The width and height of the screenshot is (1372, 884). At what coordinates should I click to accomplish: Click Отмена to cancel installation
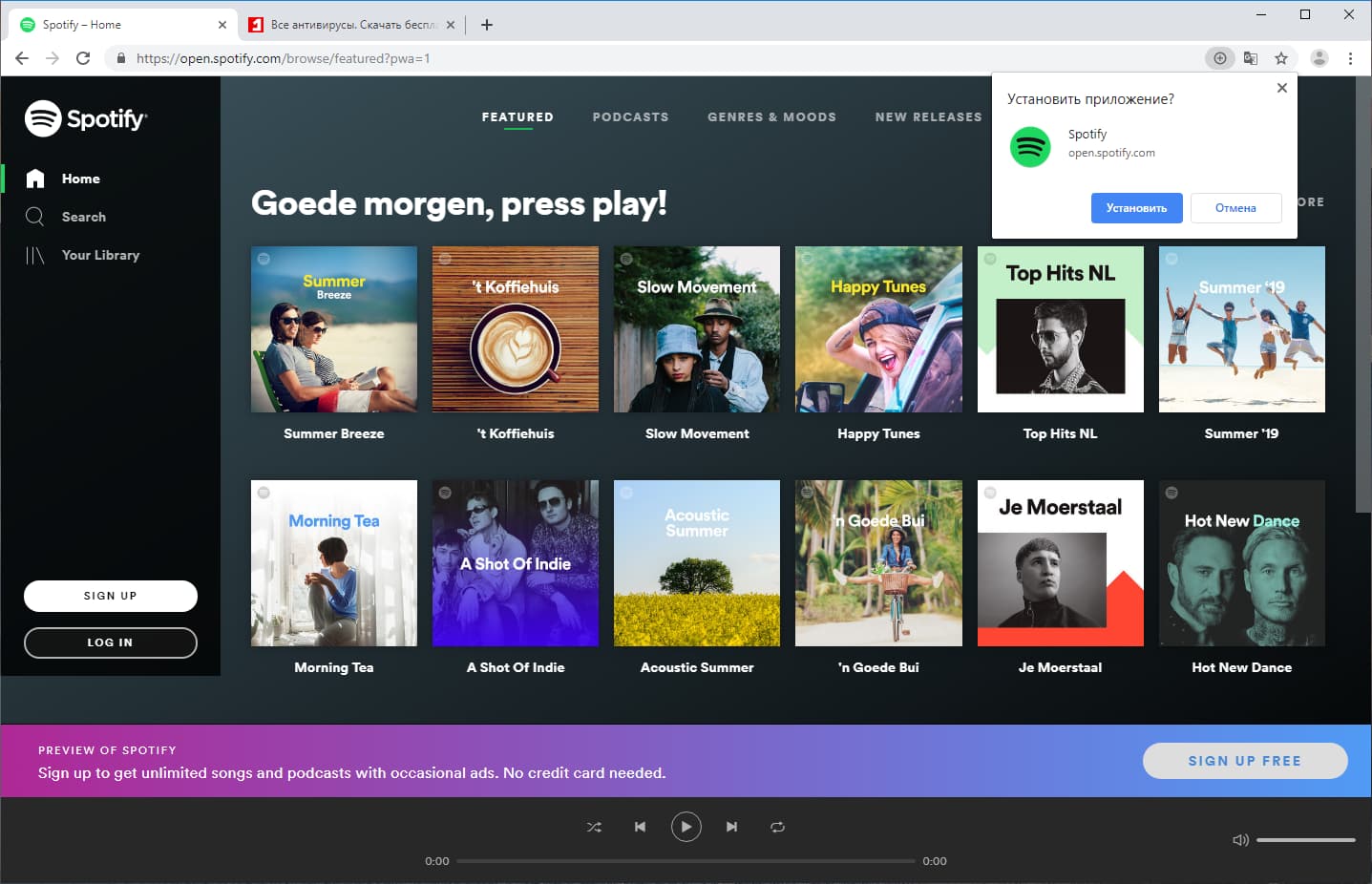[1235, 208]
